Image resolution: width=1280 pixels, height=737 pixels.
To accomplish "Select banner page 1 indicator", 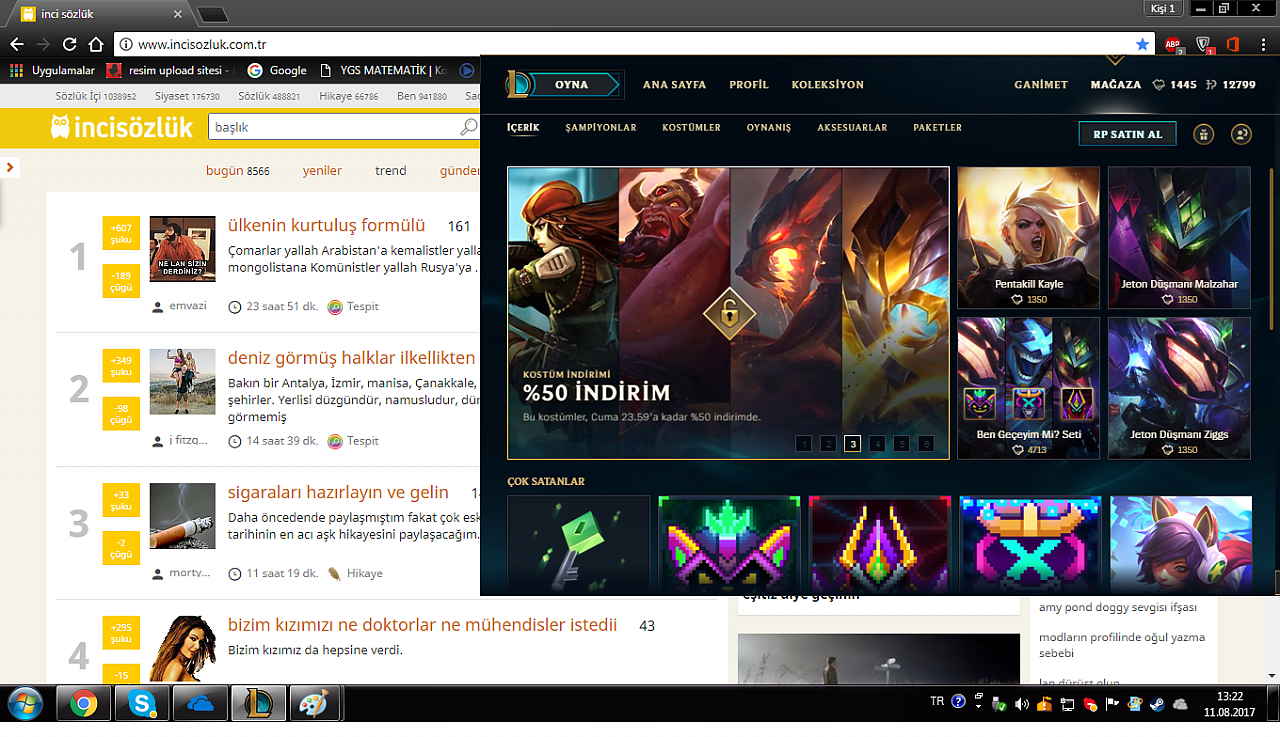I will 804,443.
